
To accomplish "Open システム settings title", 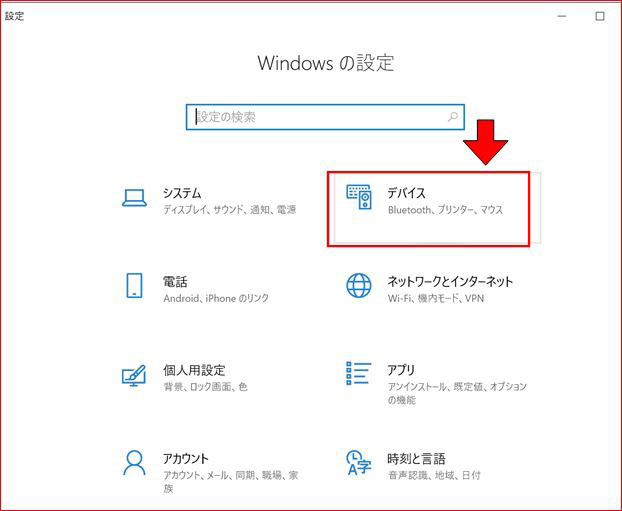I will tap(182, 193).
